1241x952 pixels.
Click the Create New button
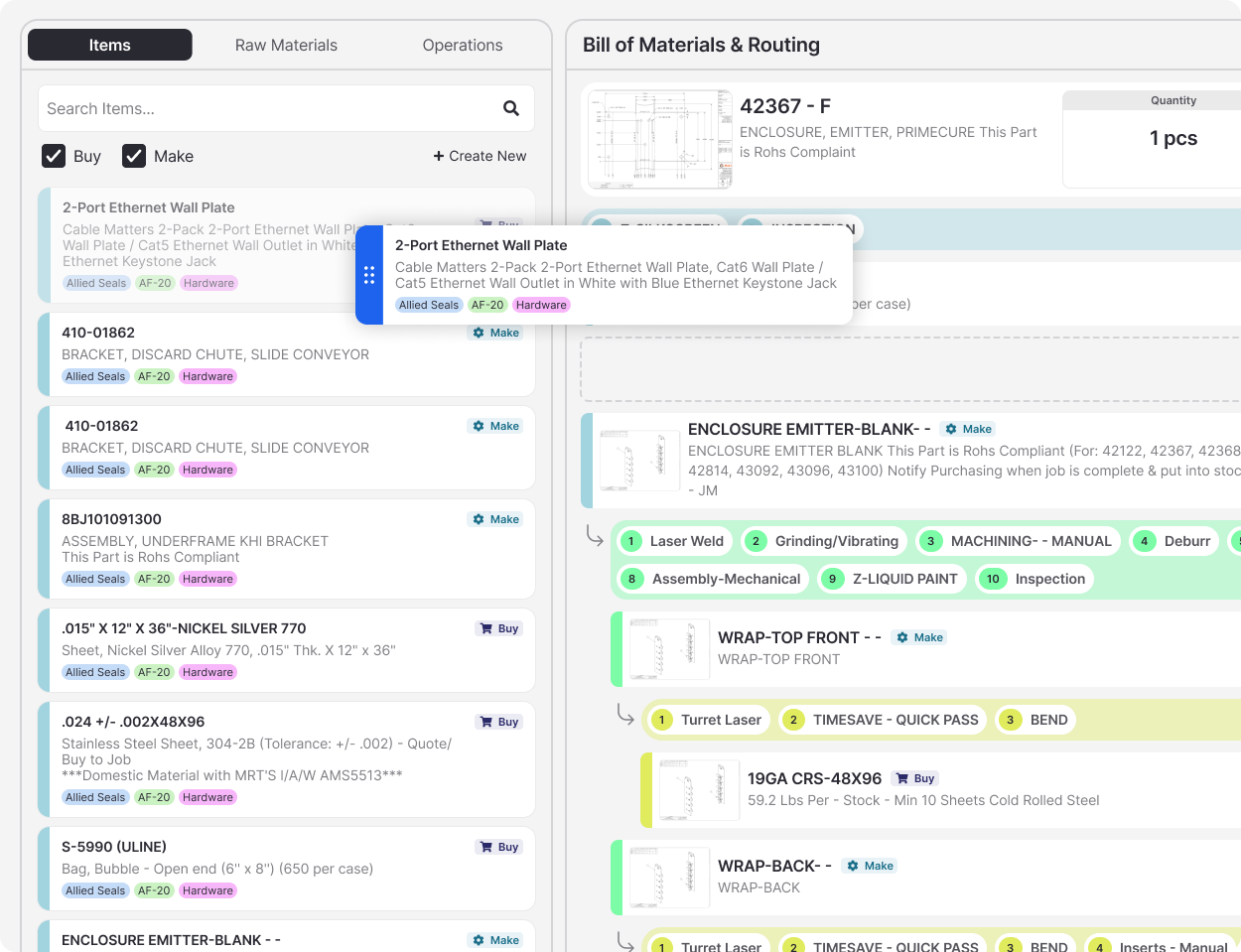pyautogui.click(x=480, y=156)
